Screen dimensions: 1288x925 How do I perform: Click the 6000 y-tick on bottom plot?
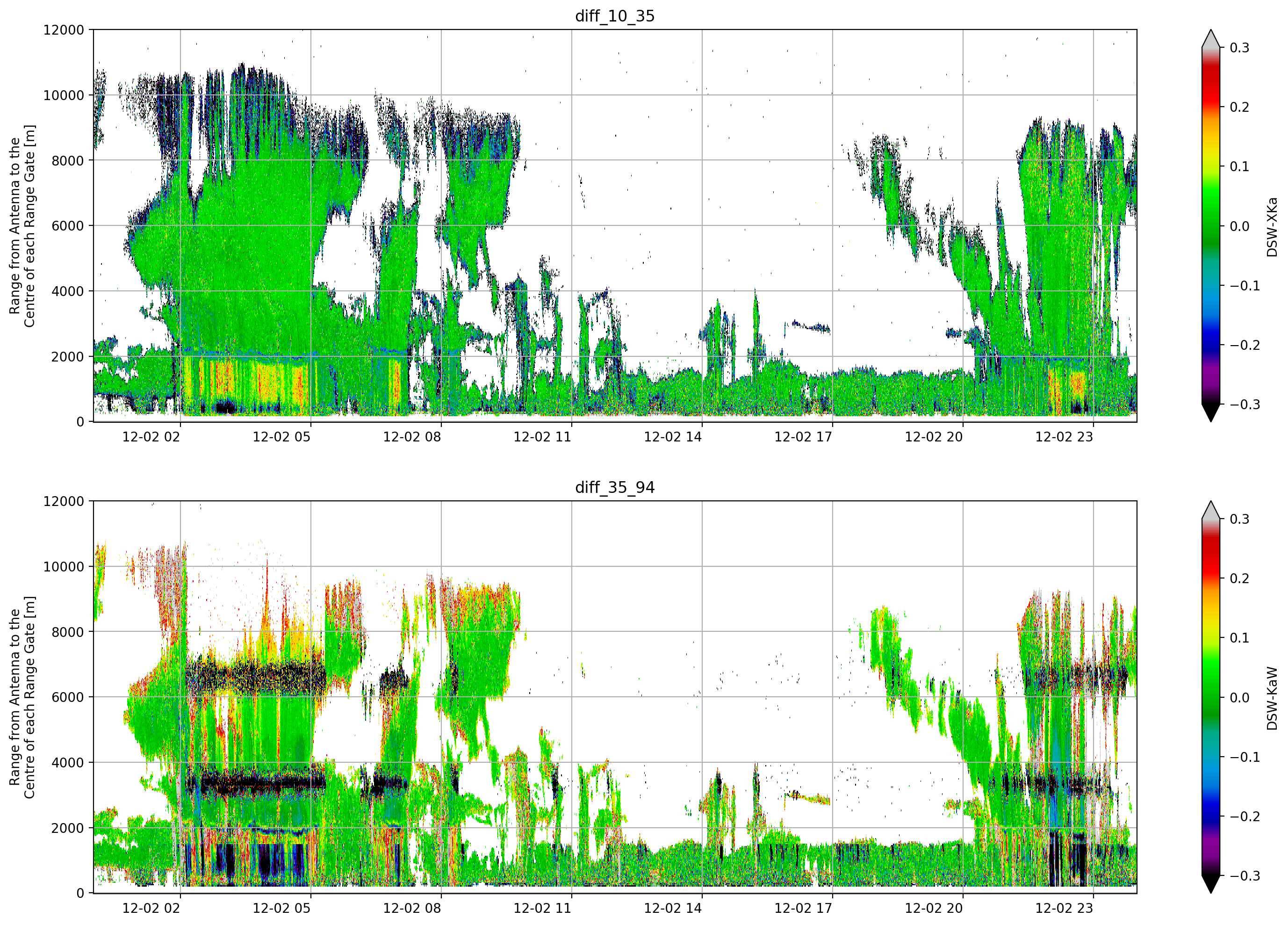tap(68, 697)
